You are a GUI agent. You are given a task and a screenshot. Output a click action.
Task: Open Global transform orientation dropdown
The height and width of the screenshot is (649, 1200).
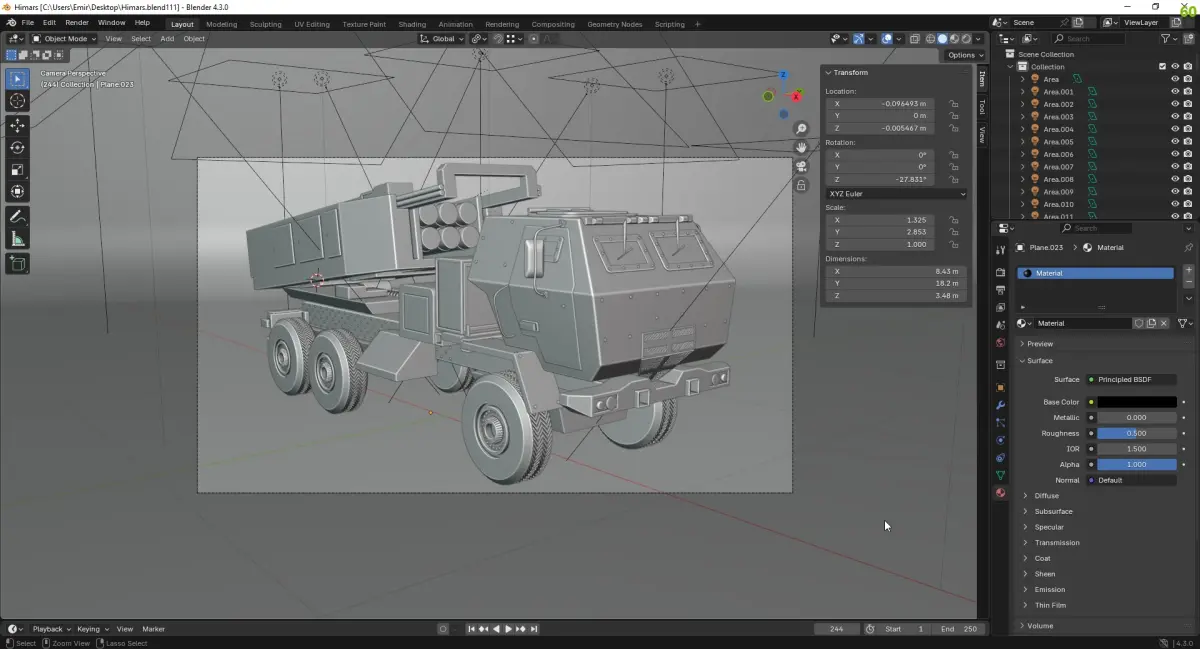tap(439, 39)
